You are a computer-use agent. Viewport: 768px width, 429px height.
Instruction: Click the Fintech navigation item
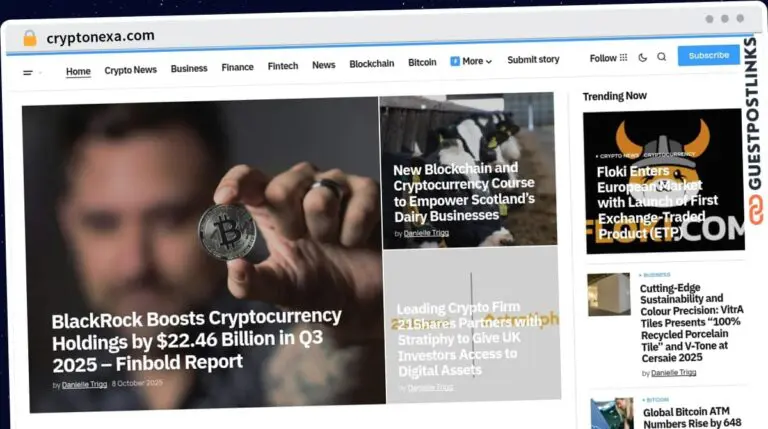[283, 66]
